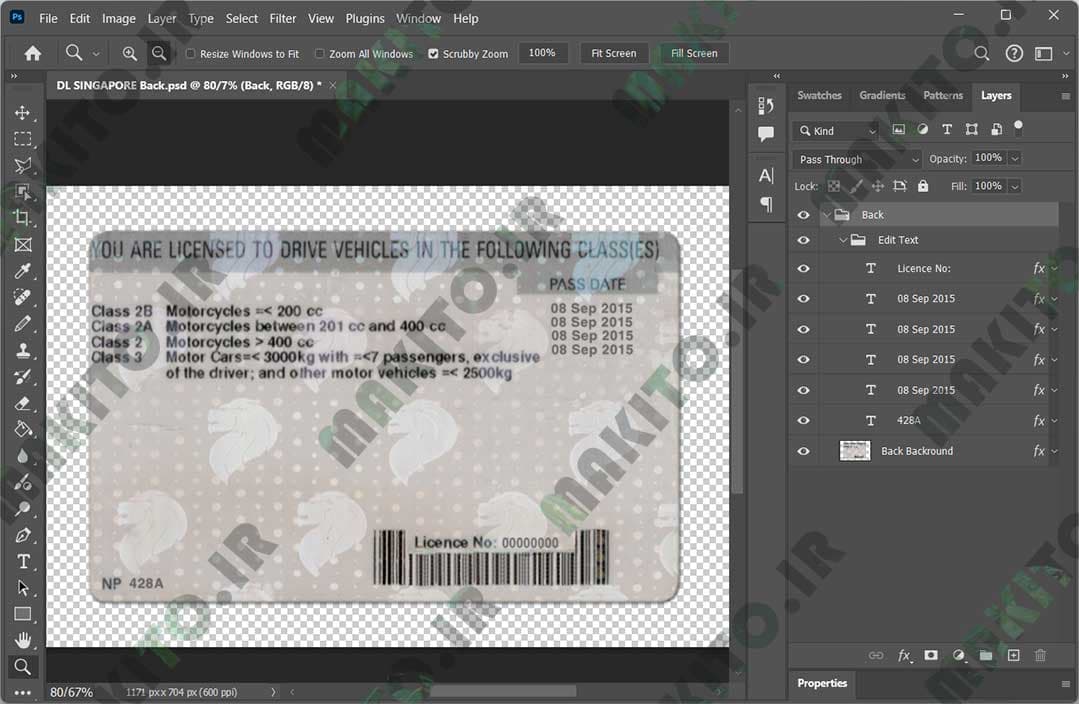Click the Zoom Out magnifier icon
This screenshot has height=704, width=1079.
159,54
